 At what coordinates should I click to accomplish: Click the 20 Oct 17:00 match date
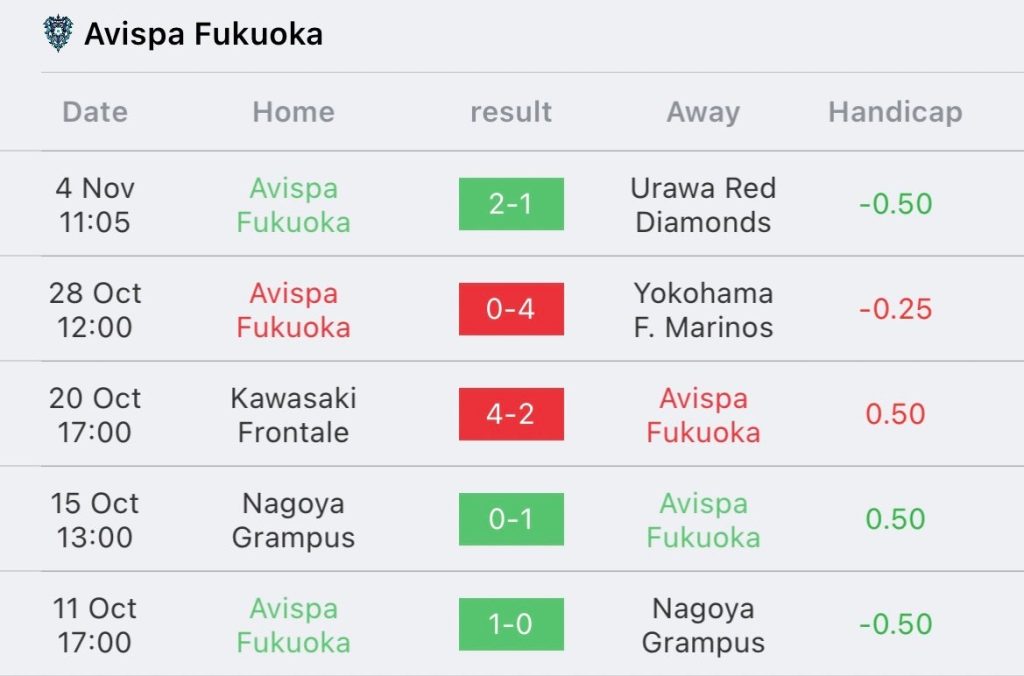(x=95, y=415)
